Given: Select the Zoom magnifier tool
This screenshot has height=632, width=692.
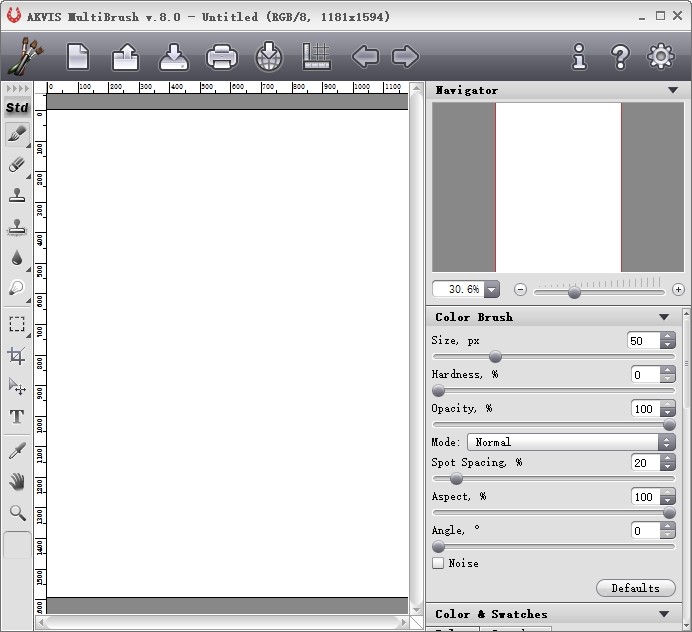Looking at the screenshot, I should coord(17,513).
